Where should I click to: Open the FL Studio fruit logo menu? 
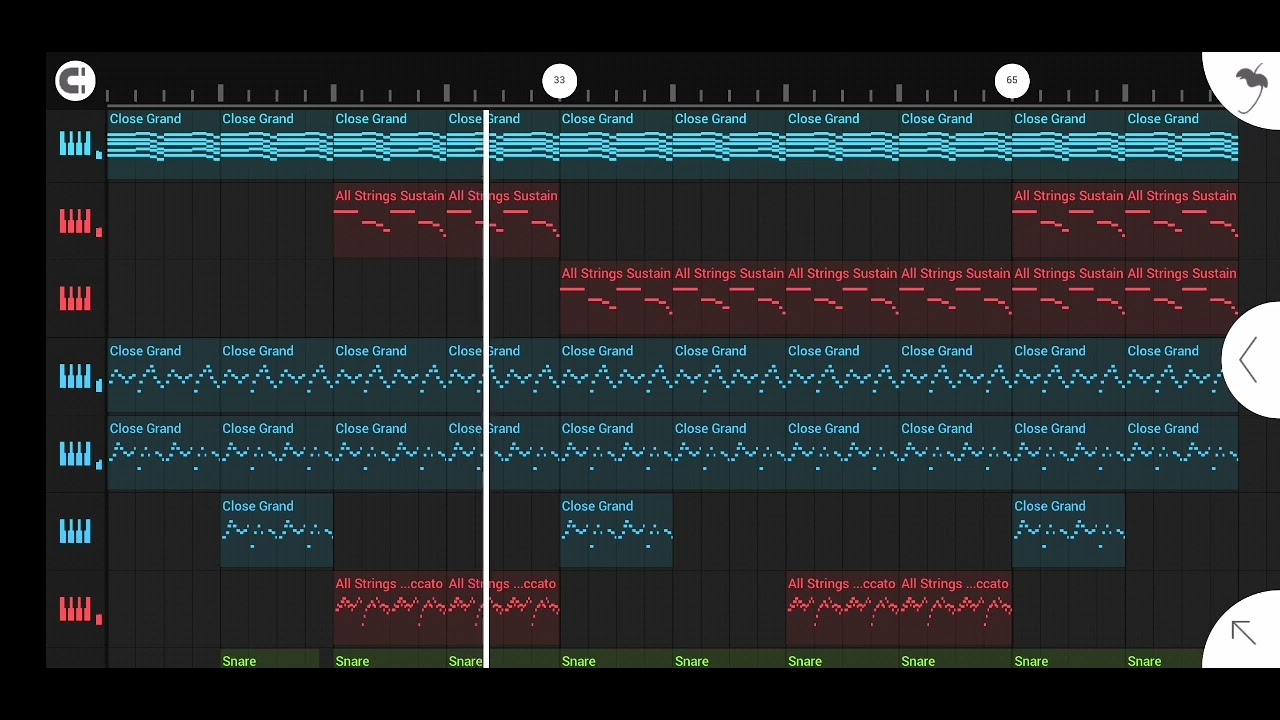click(x=1251, y=88)
